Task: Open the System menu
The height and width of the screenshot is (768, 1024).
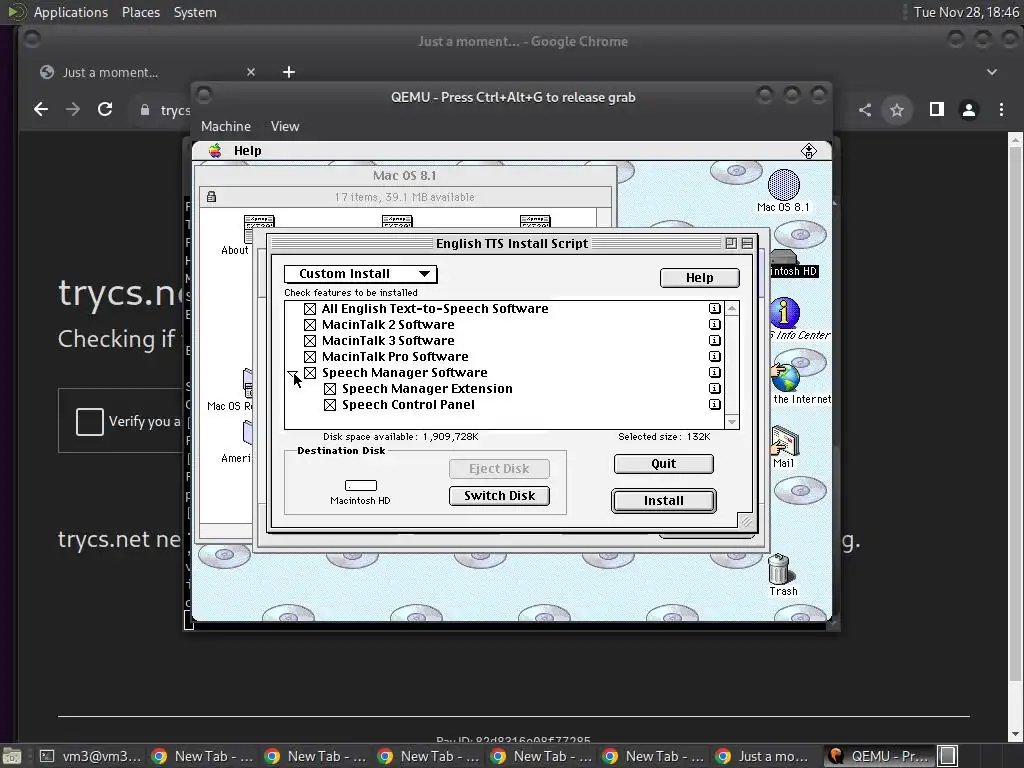Action: point(195,12)
